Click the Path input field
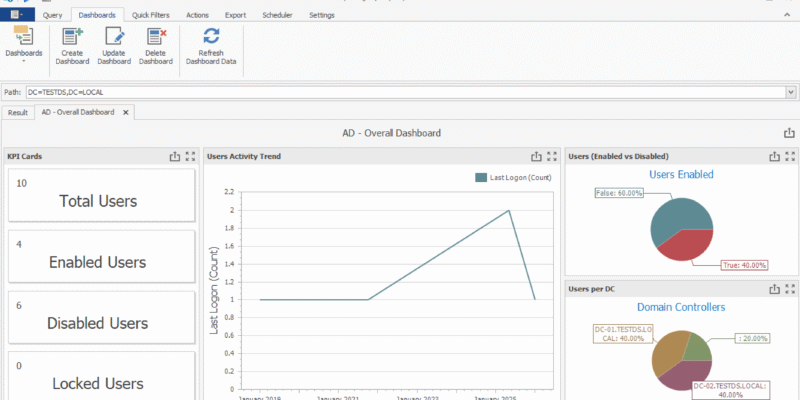The image size is (800, 400). click(x=406, y=92)
